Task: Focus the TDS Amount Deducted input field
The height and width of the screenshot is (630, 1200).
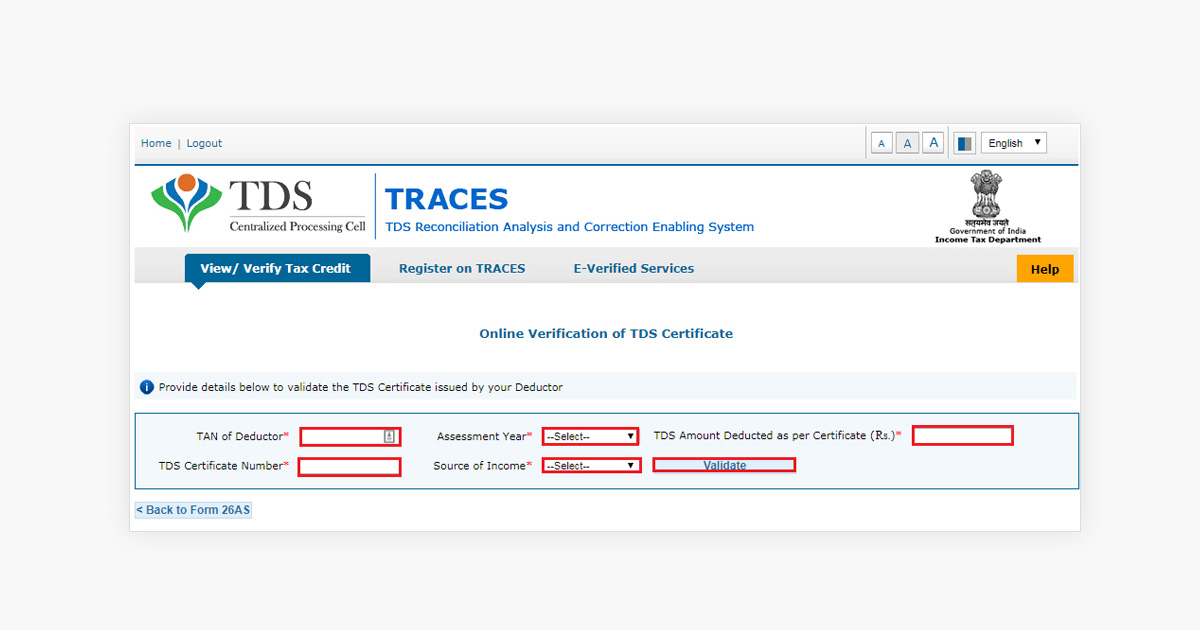Action: pyautogui.click(x=962, y=435)
